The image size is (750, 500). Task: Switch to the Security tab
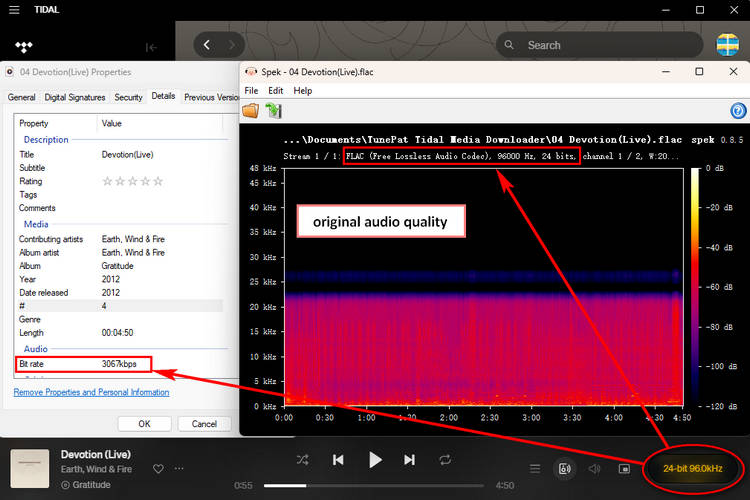128,97
